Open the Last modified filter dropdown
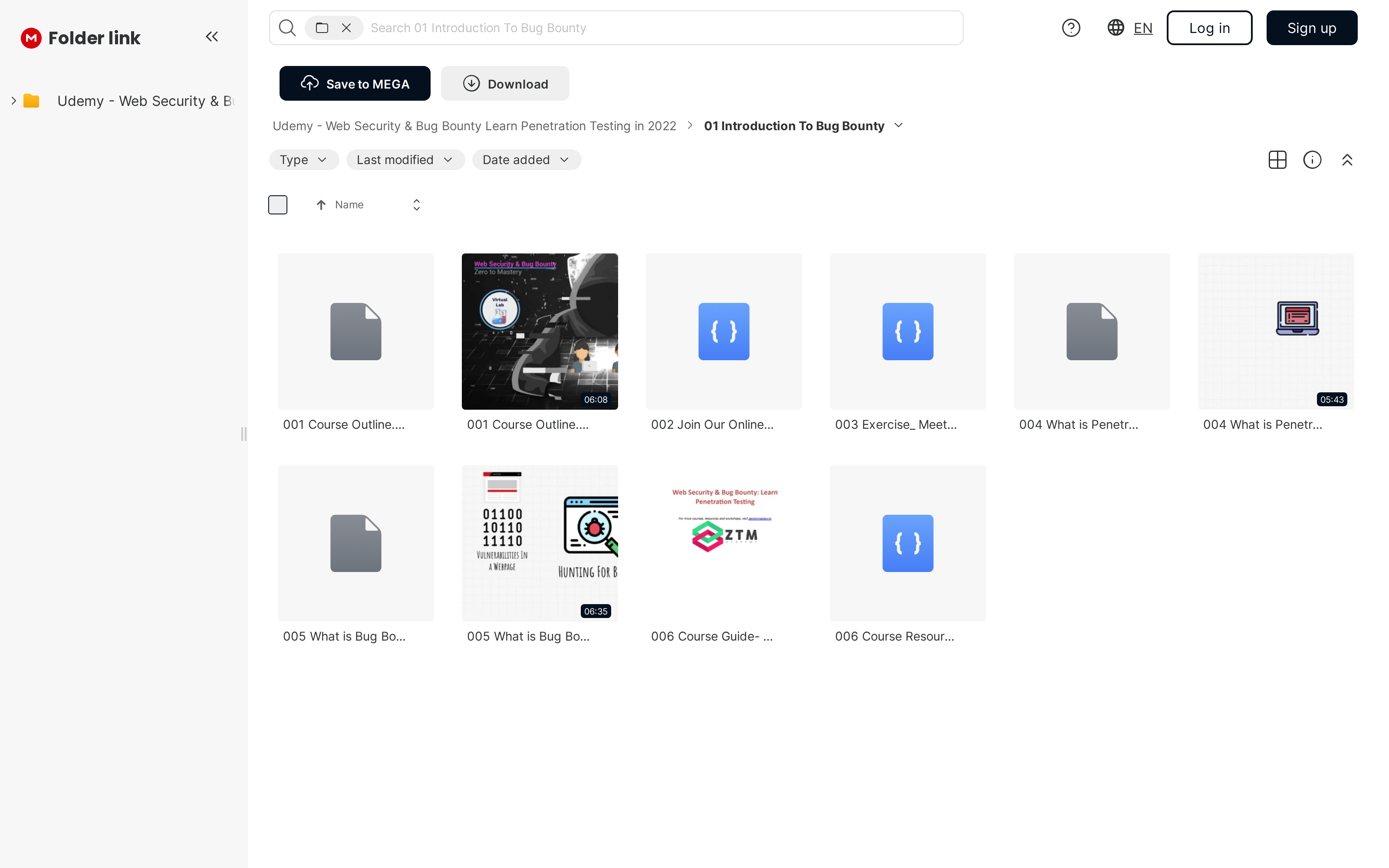Viewport: 1389px width, 868px height. pos(405,160)
